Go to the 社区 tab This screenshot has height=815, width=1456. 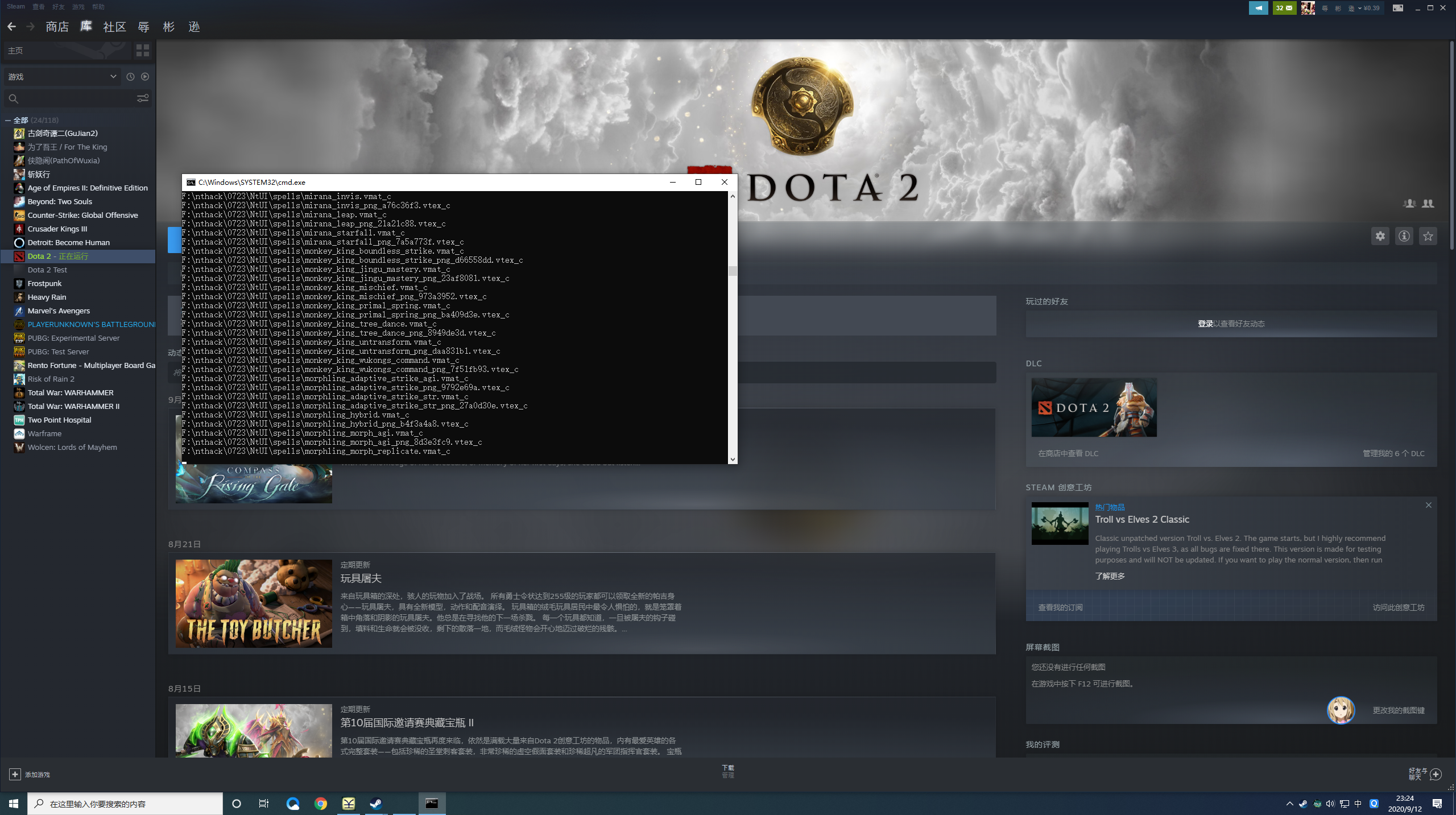pyautogui.click(x=114, y=27)
